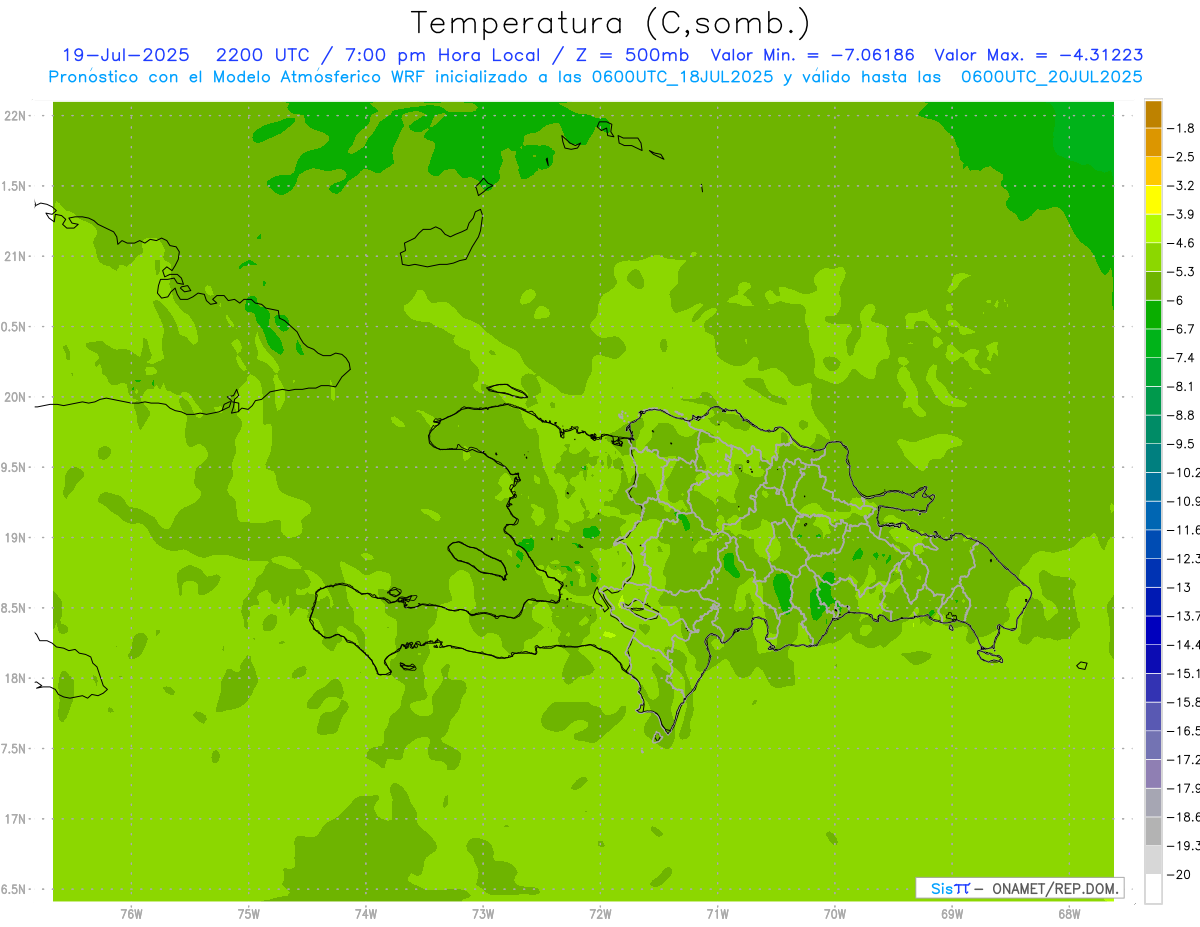Viewport: 1200px width, 927px height.
Task: Click the -9.5 colorbar value
Action: coord(1181,444)
